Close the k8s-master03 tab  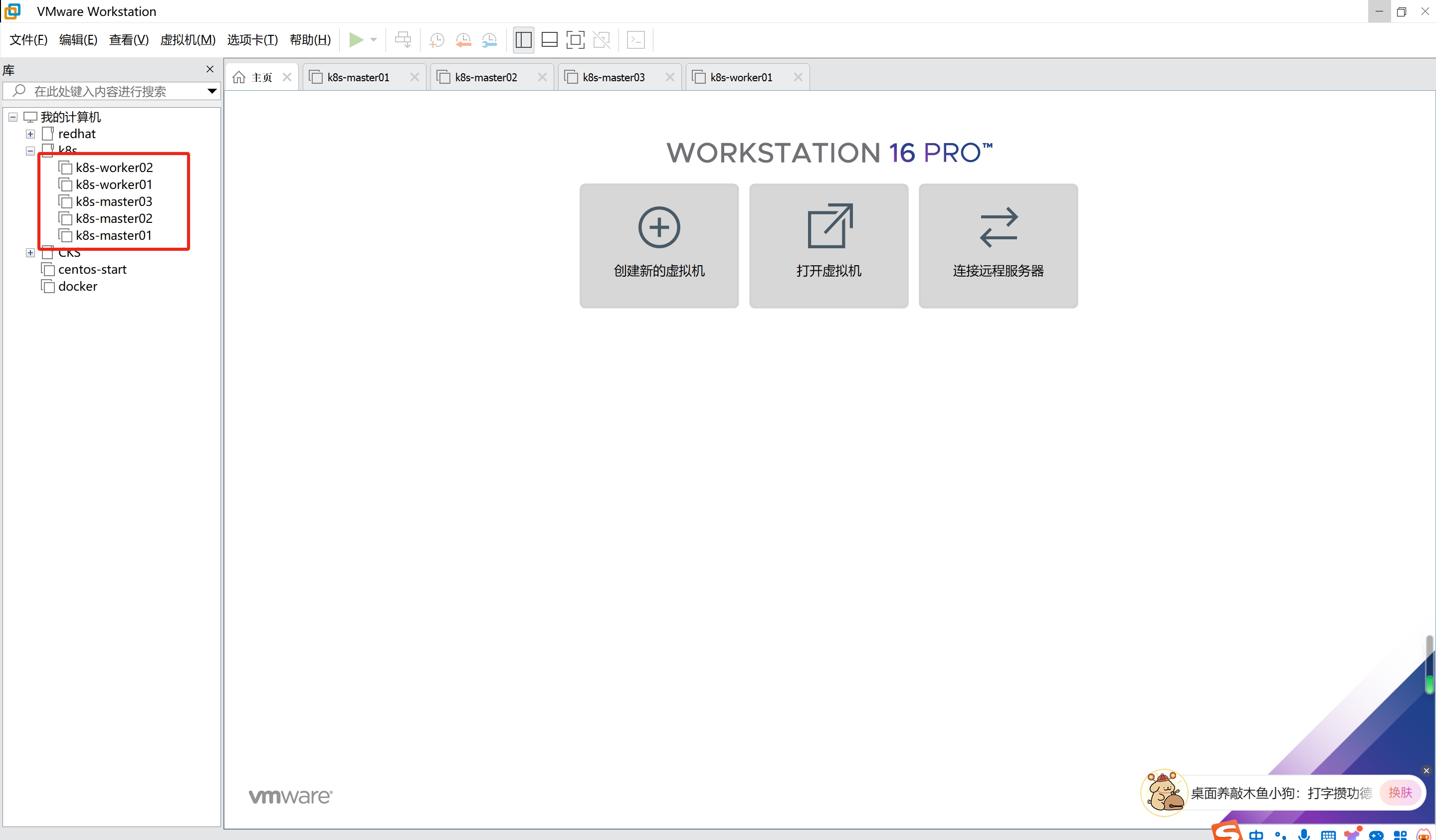coord(669,77)
